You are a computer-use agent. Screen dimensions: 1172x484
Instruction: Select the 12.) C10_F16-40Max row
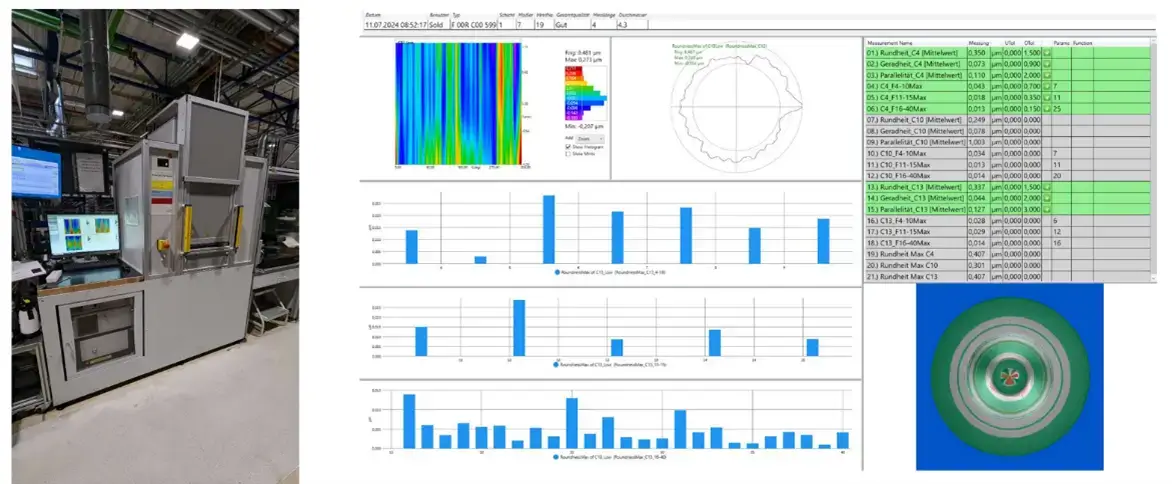click(1010, 176)
